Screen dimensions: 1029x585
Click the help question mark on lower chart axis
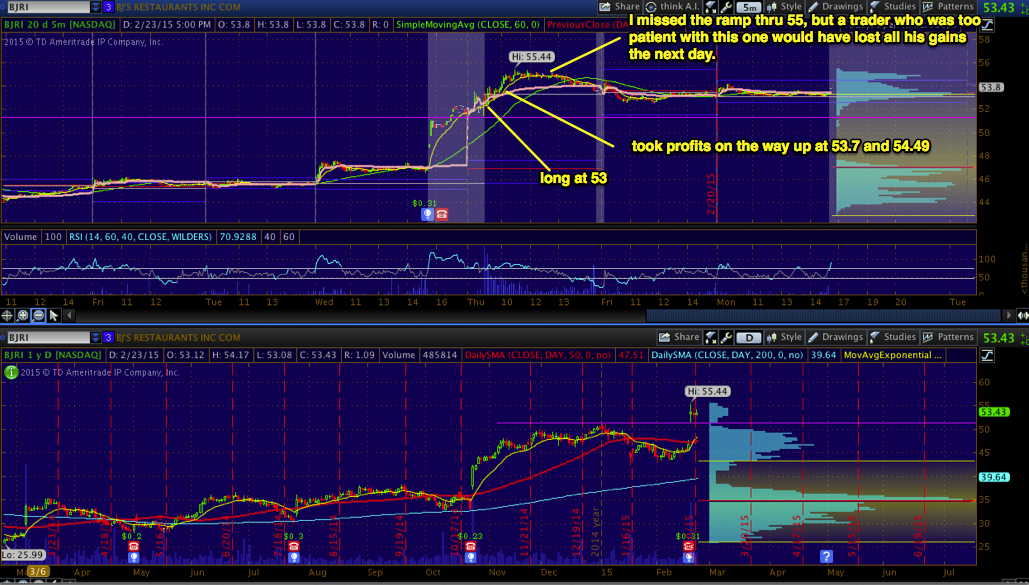(x=826, y=555)
